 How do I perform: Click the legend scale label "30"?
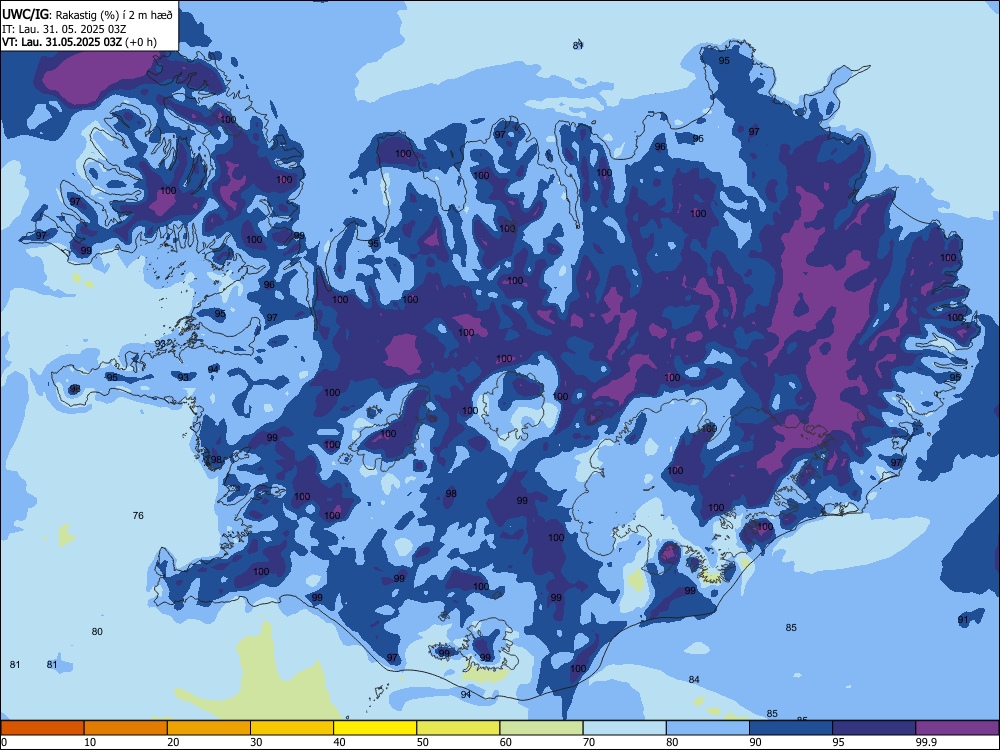[x=256, y=742]
